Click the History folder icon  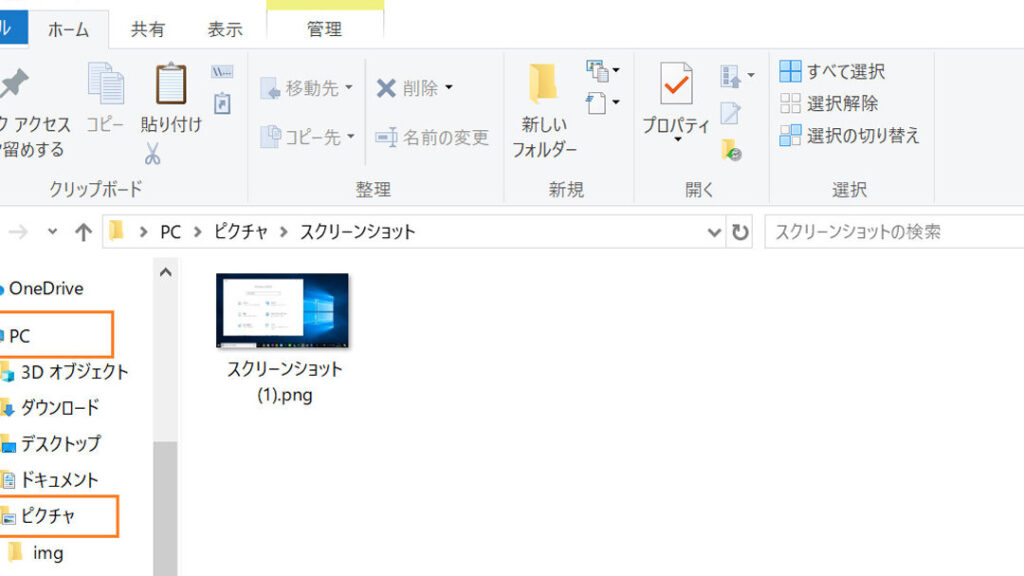point(731,150)
